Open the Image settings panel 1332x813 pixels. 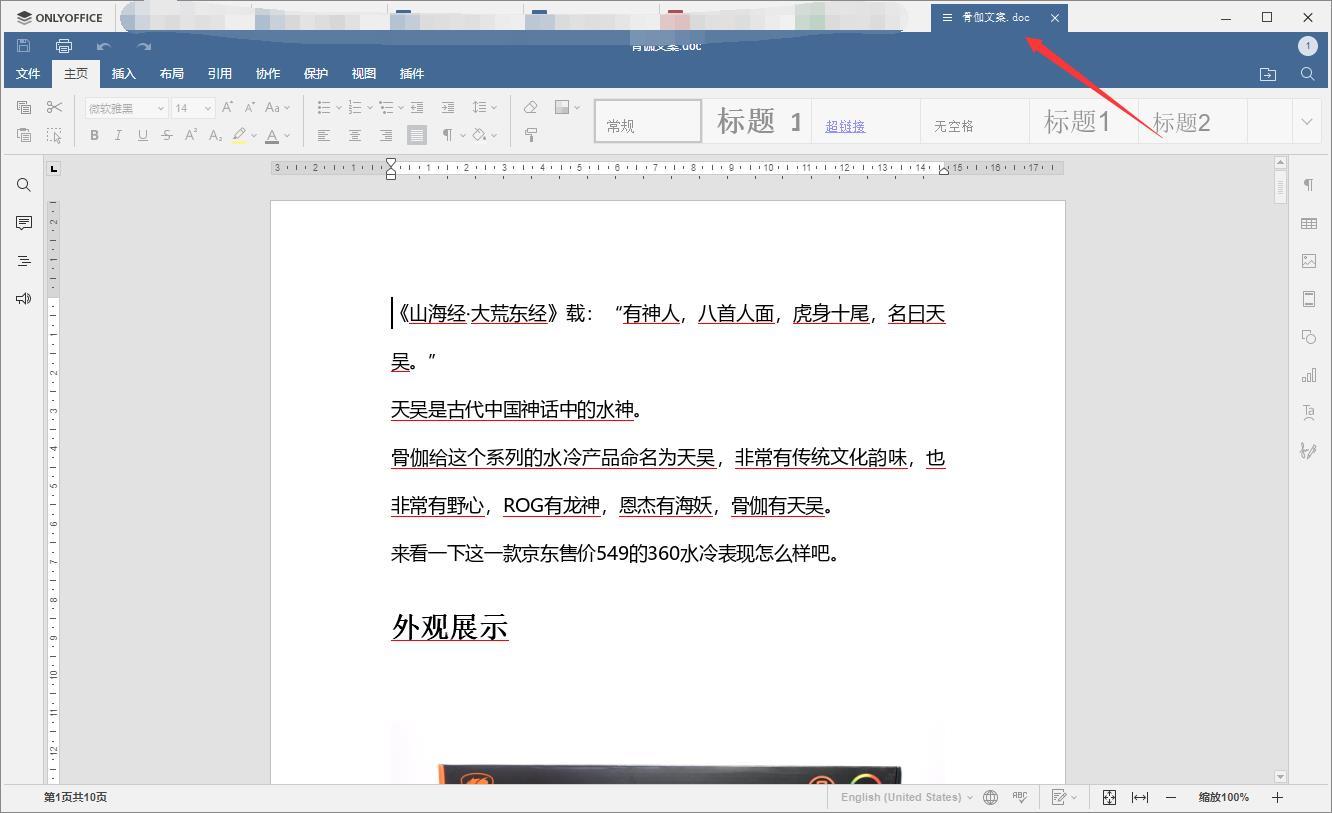(1309, 260)
